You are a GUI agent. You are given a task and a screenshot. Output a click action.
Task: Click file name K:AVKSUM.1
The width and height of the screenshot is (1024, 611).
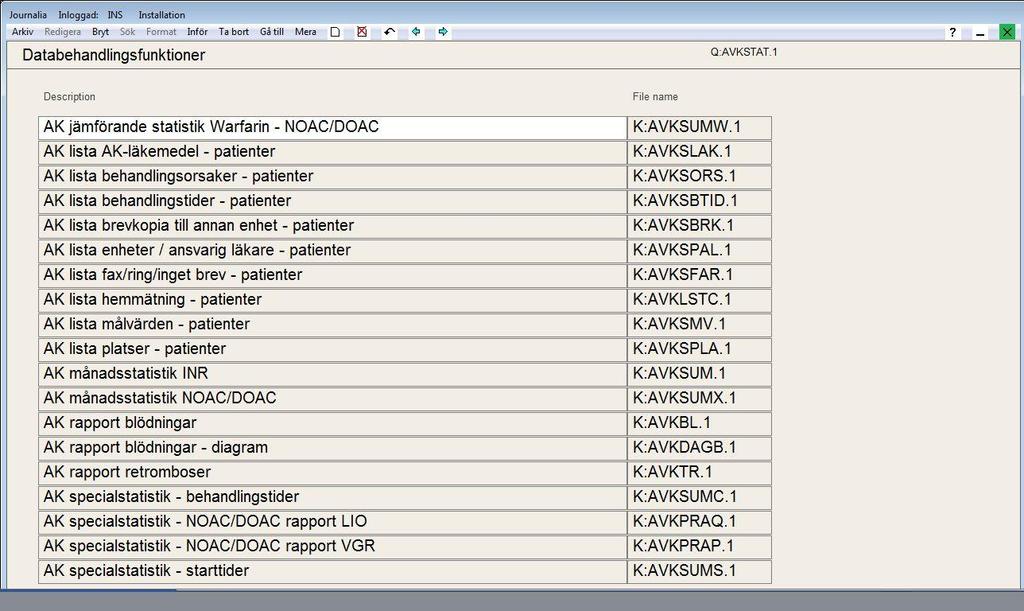(x=699, y=374)
